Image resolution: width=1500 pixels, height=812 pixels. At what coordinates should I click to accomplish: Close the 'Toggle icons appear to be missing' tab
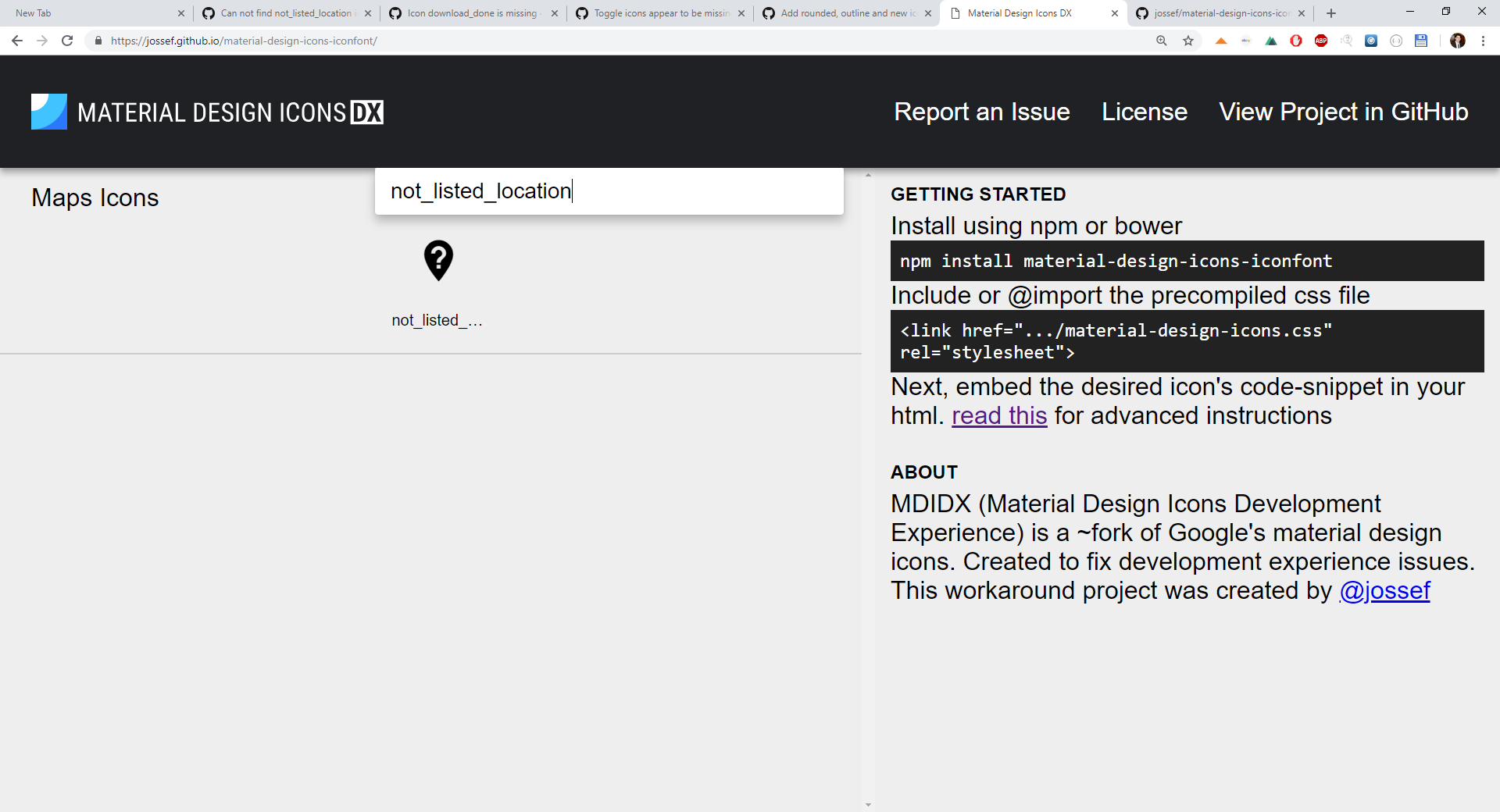tap(741, 13)
